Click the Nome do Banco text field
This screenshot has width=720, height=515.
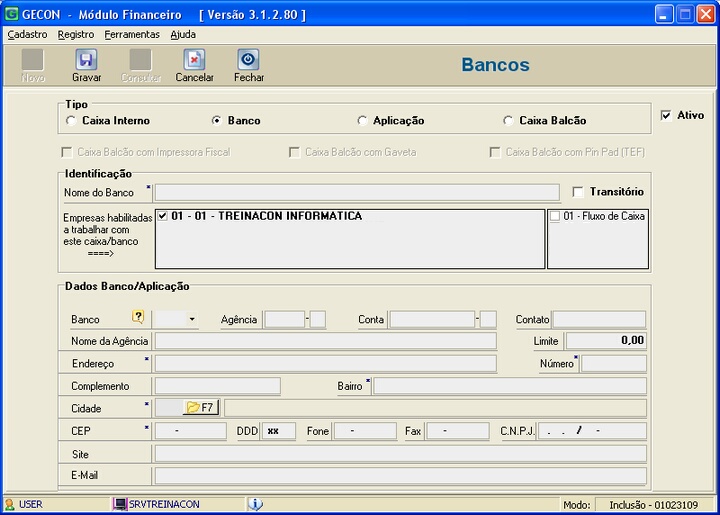point(357,192)
